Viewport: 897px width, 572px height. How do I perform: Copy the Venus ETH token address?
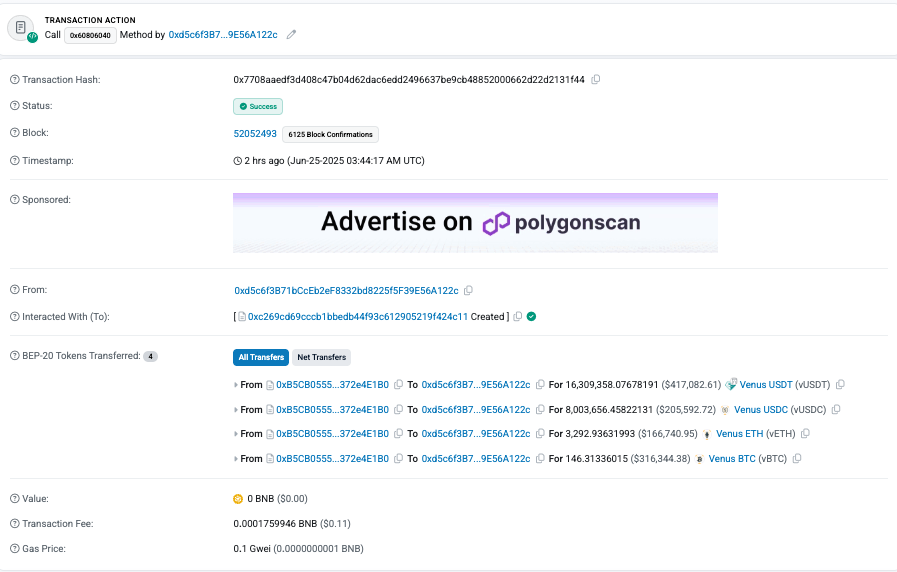click(x=805, y=434)
